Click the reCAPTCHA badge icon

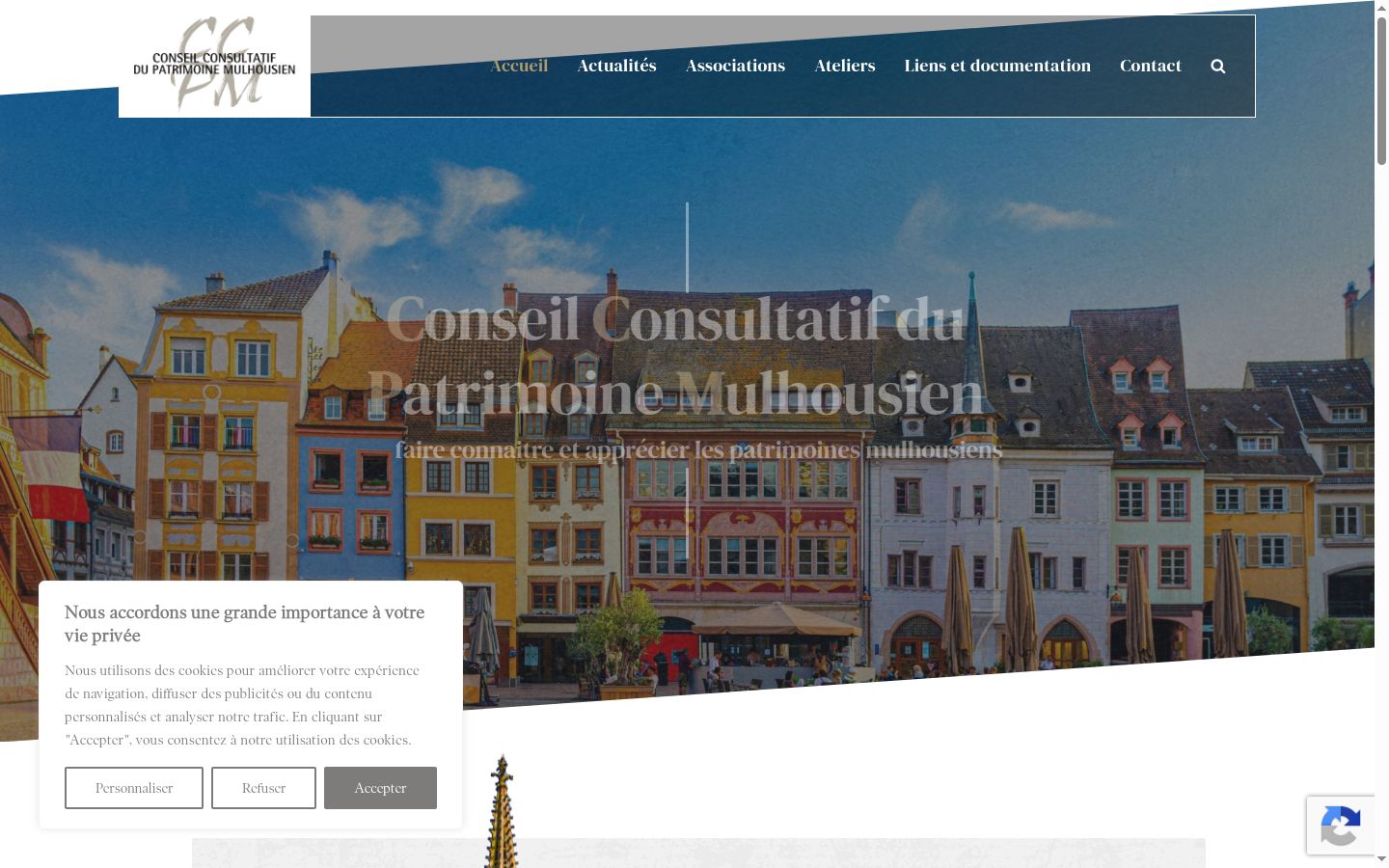[x=1341, y=826]
